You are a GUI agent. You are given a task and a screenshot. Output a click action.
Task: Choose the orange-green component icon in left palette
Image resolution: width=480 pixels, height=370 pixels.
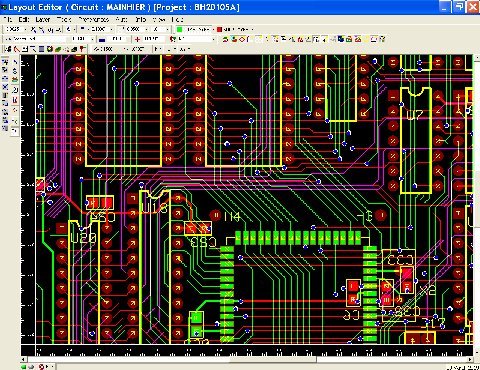pyautogui.click(x=15, y=80)
